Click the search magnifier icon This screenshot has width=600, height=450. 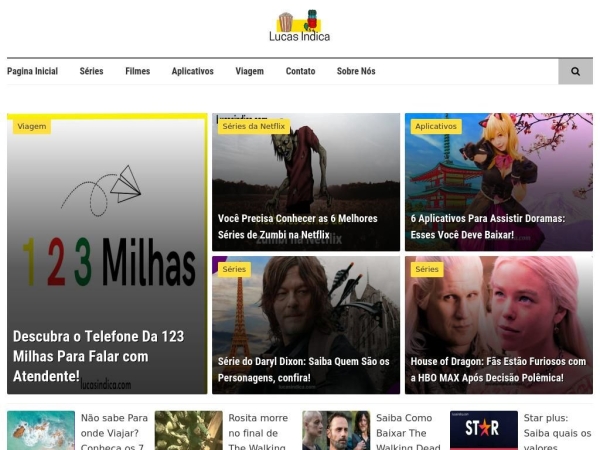tap(575, 72)
